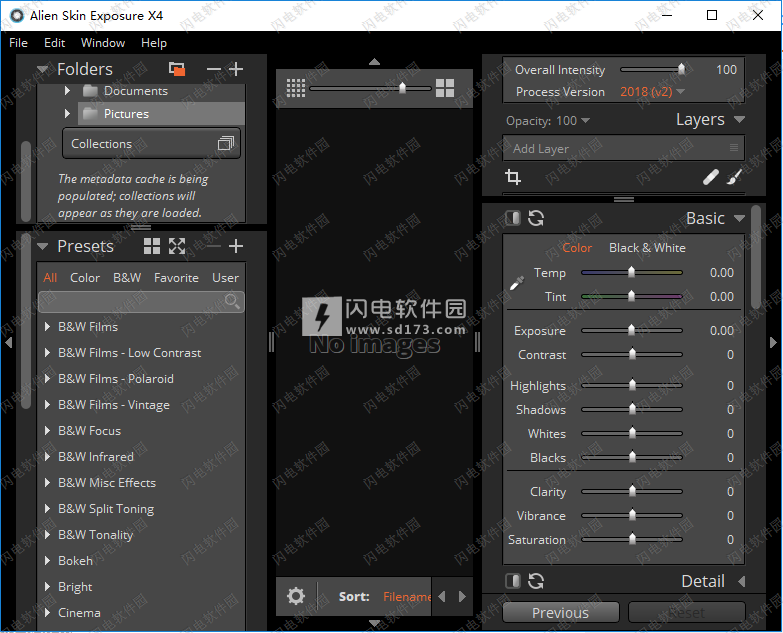The width and height of the screenshot is (783, 633).
Task: Collapse the Folders panel
Action: pos(43,69)
